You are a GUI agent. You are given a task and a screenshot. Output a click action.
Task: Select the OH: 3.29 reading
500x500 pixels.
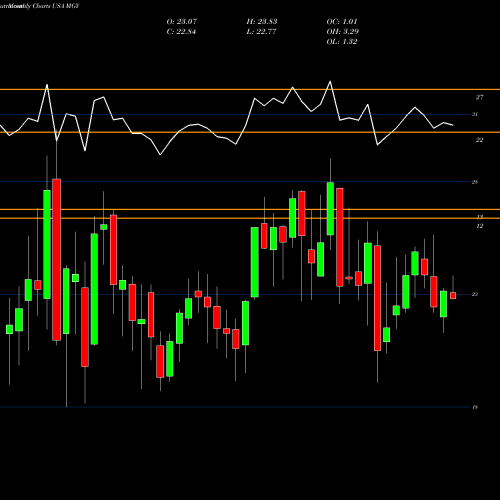(342, 32)
